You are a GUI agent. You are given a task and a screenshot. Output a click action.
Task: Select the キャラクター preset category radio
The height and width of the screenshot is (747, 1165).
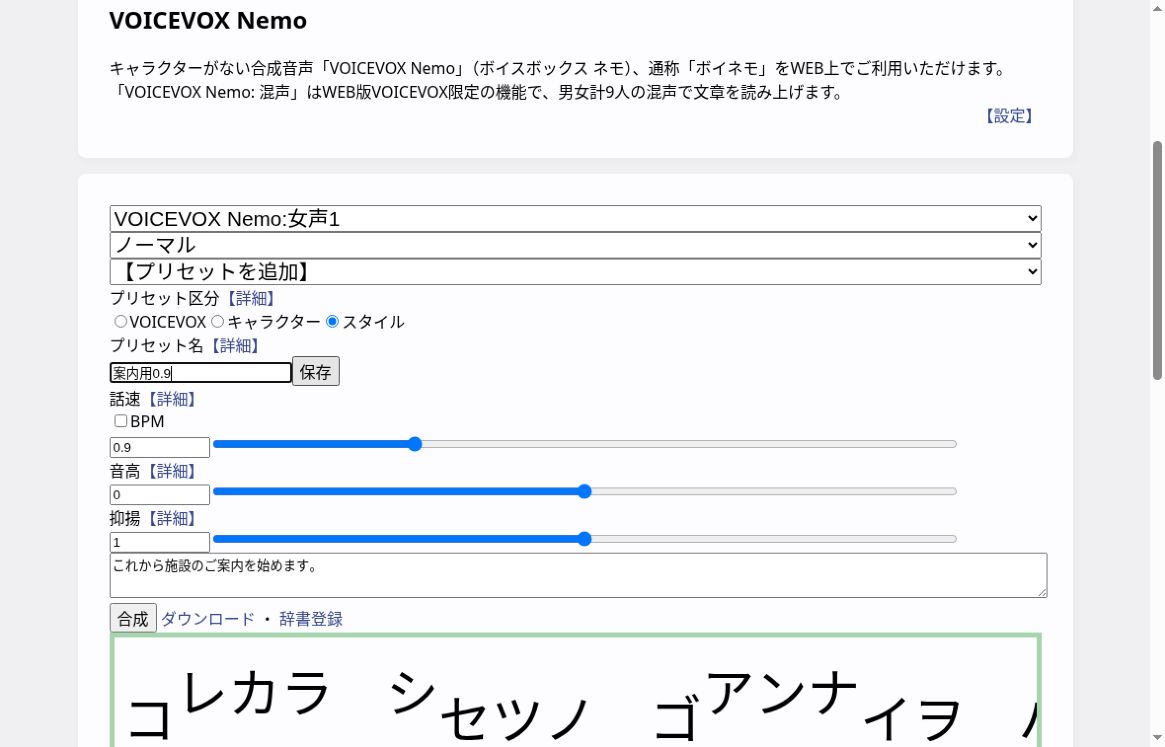[217, 322]
